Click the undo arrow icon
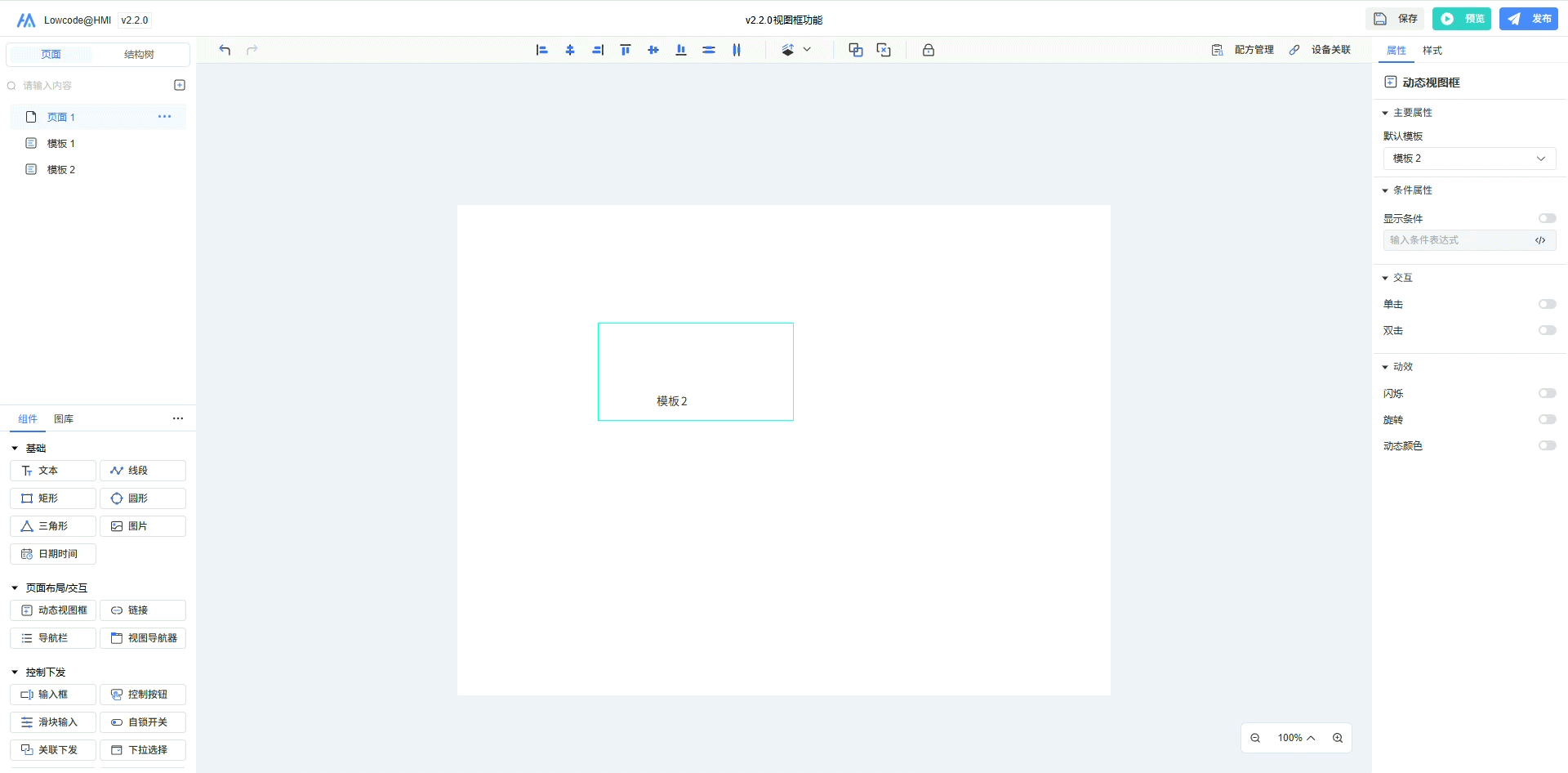Viewport: 1568px width, 773px height. [225, 50]
